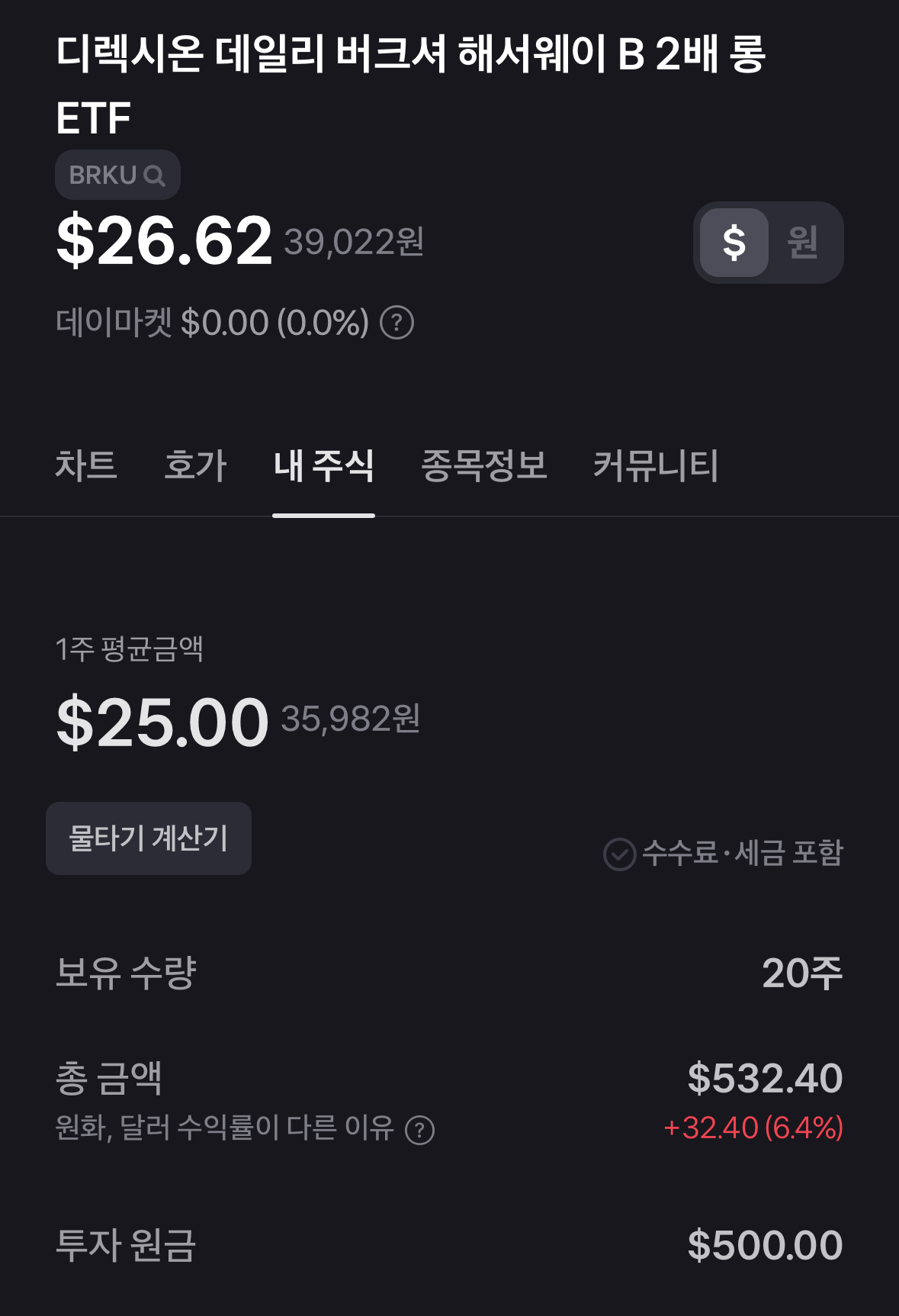Open the 물타기 계산기 button

(149, 838)
